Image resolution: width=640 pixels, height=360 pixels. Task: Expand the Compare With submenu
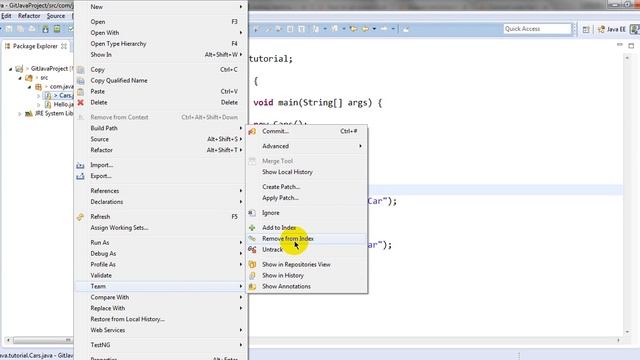[x=161, y=298]
